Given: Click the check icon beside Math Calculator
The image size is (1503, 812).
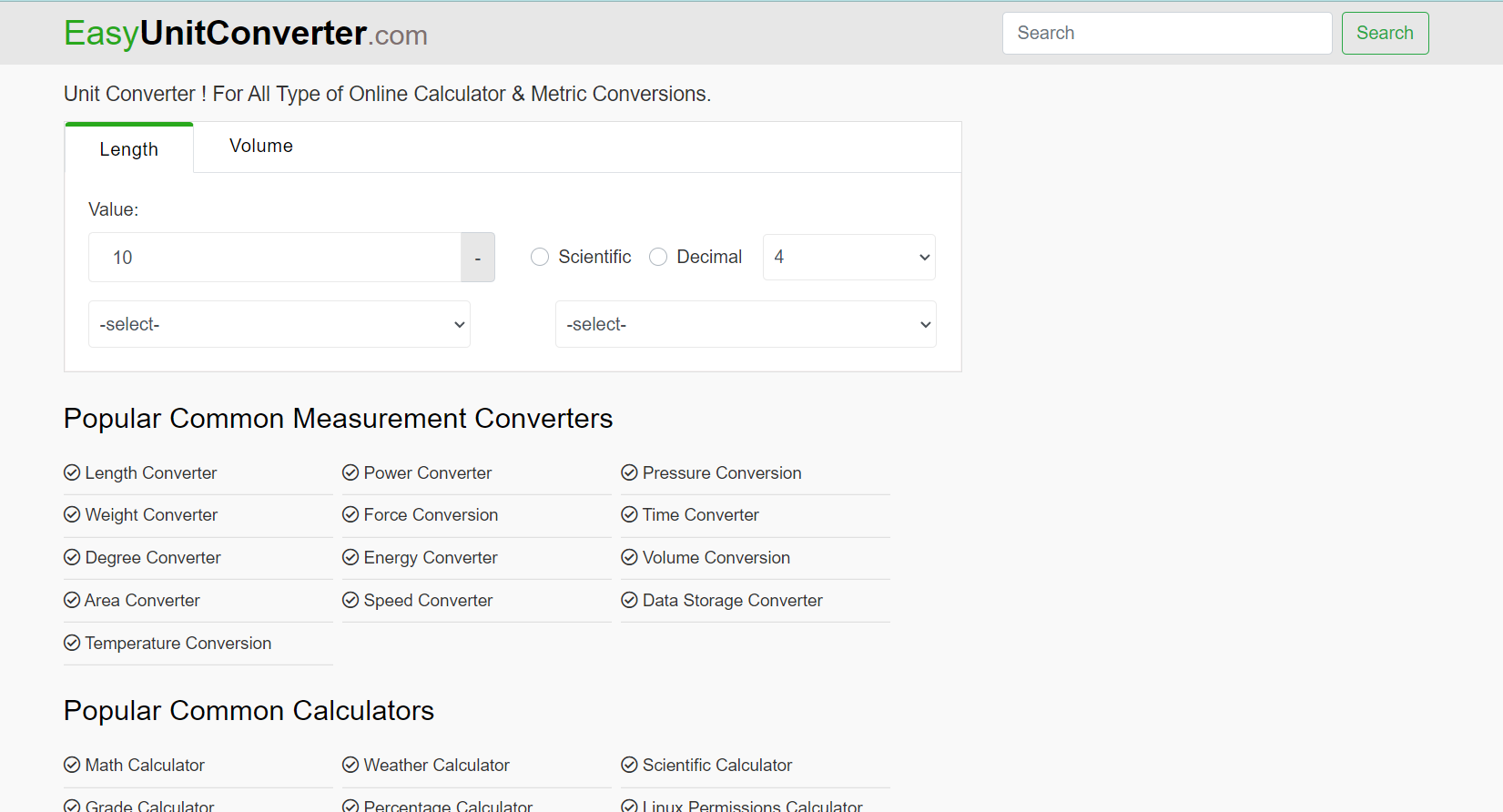Looking at the screenshot, I should (72, 765).
